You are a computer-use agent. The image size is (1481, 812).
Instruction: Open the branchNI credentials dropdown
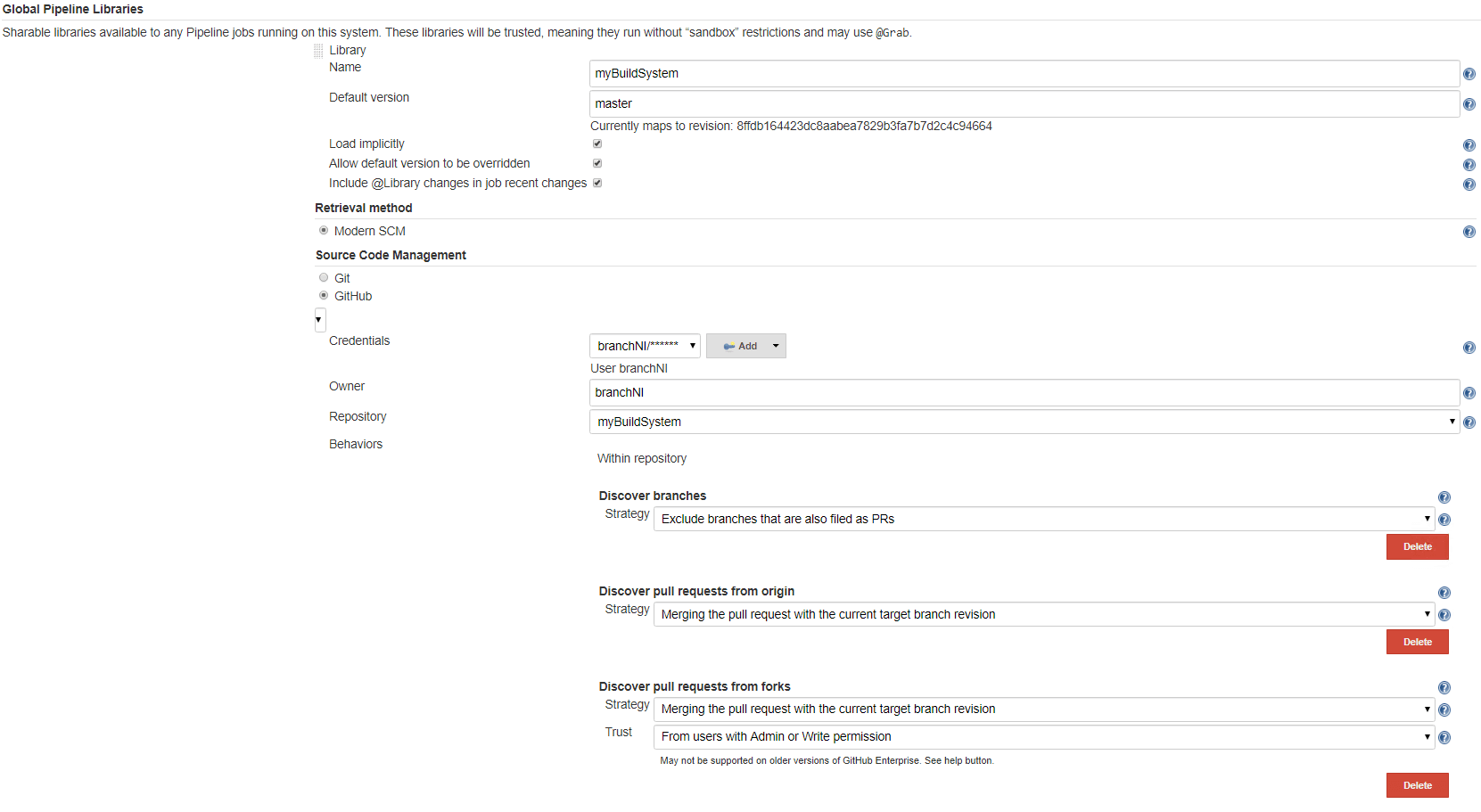pos(644,346)
